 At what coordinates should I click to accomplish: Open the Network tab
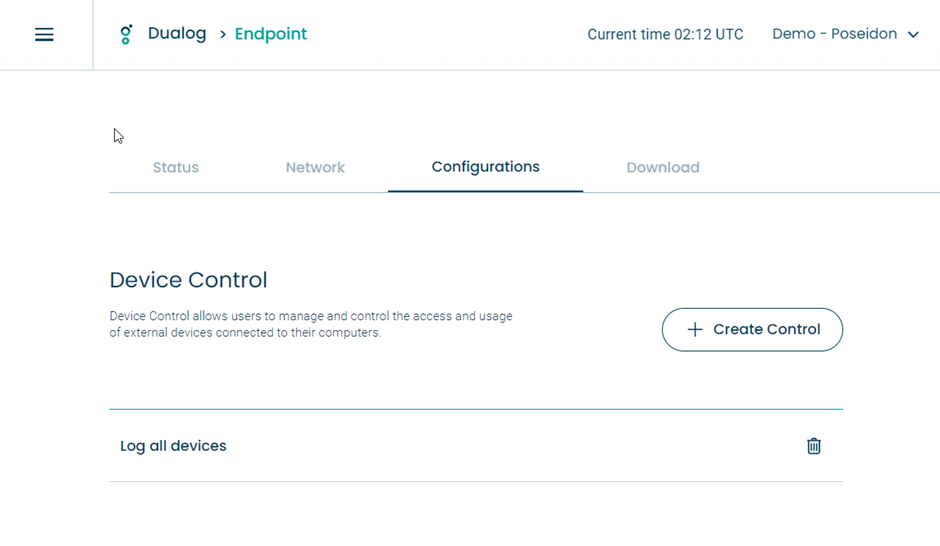tap(315, 167)
